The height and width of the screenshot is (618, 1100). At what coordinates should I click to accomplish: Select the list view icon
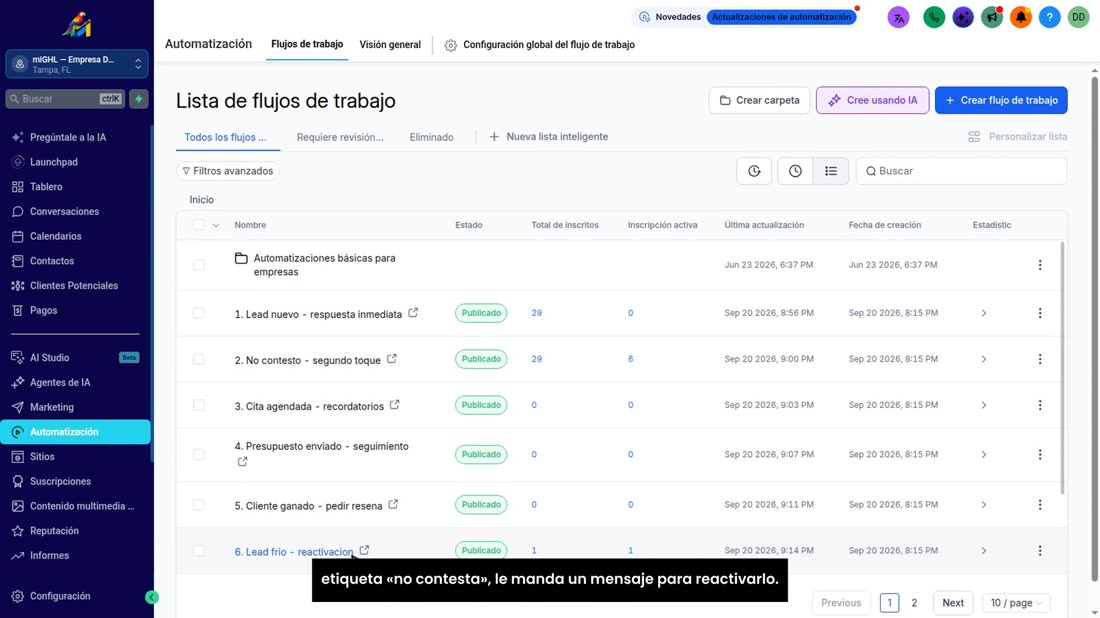point(831,171)
